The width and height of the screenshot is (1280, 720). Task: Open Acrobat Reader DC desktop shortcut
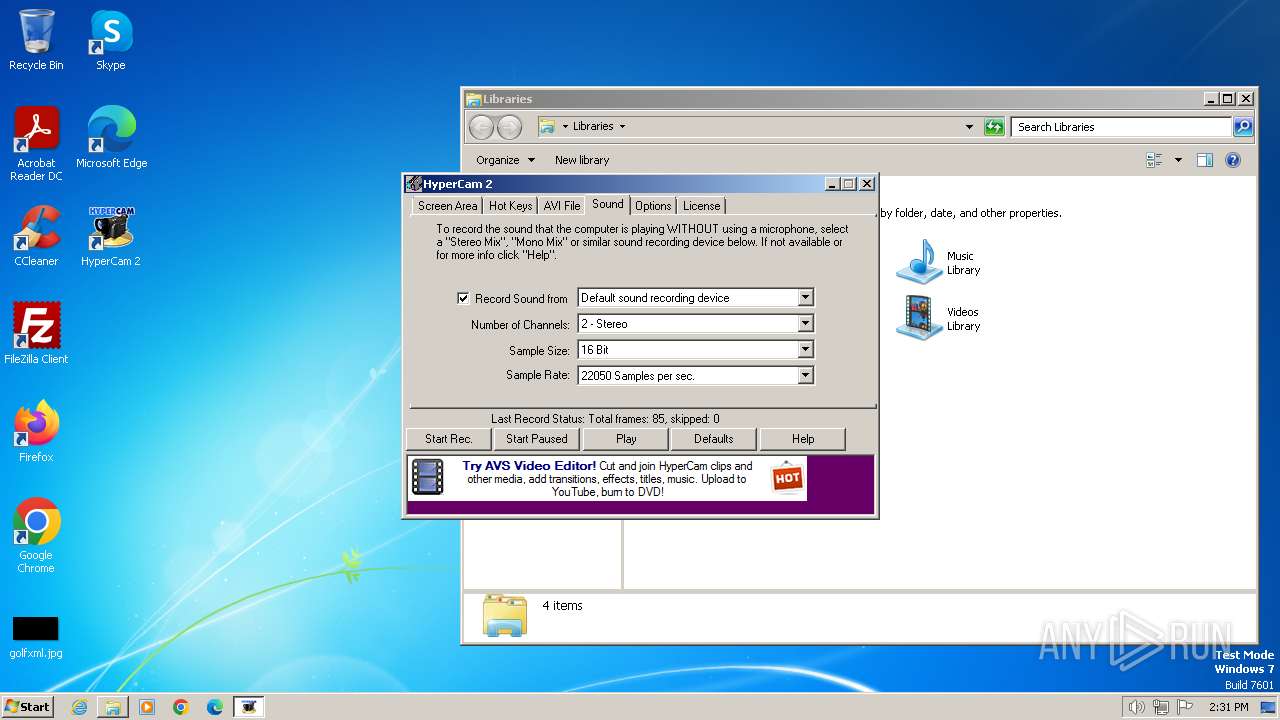click(36, 143)
